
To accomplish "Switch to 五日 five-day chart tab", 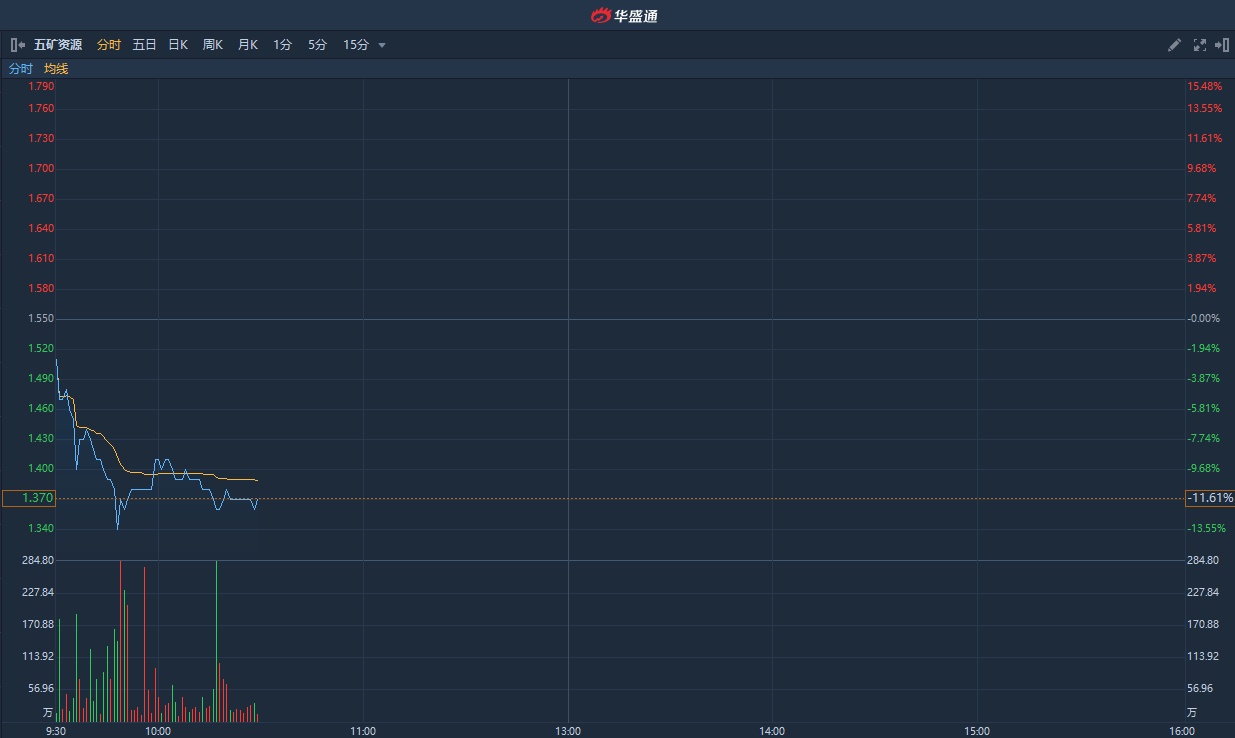I will tap(144, 45).
